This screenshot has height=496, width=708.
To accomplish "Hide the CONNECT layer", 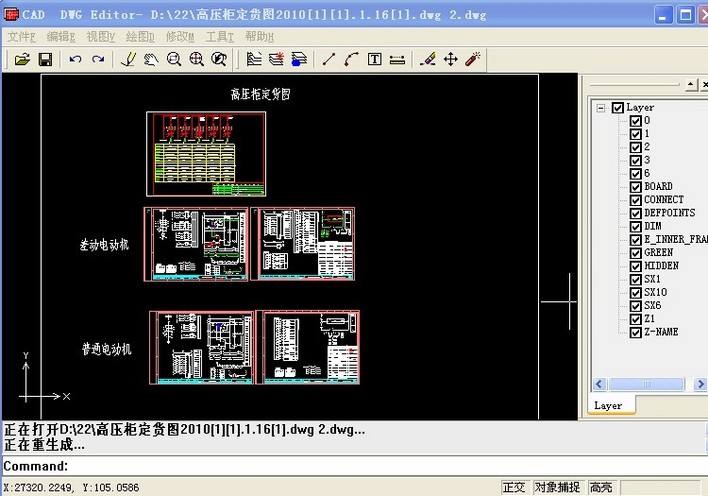I will click(x=636, y=200).
